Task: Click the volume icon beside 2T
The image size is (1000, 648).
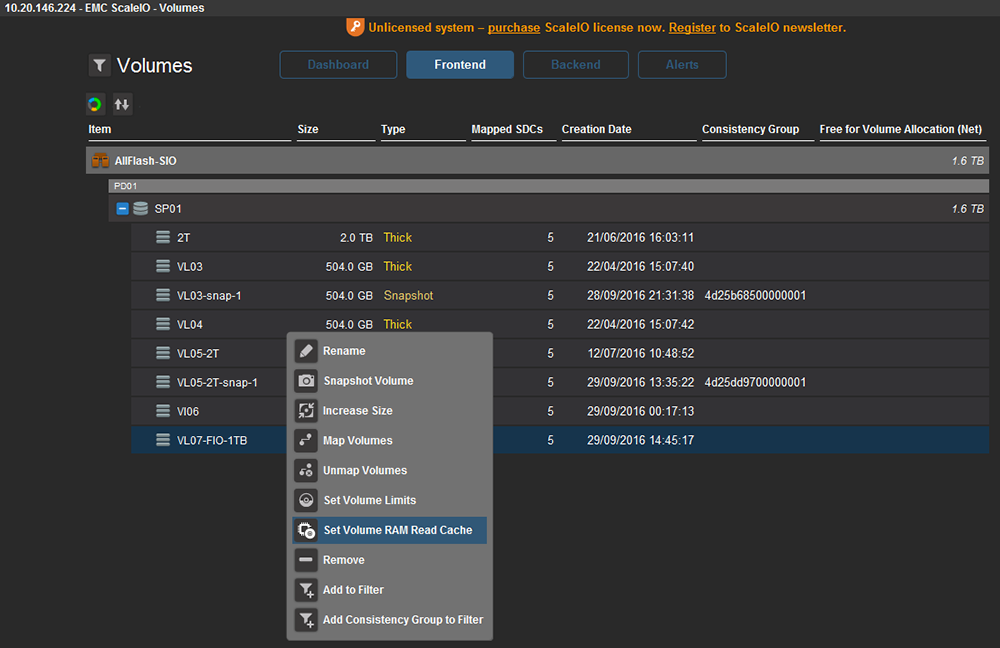Action: pos(163,237)
